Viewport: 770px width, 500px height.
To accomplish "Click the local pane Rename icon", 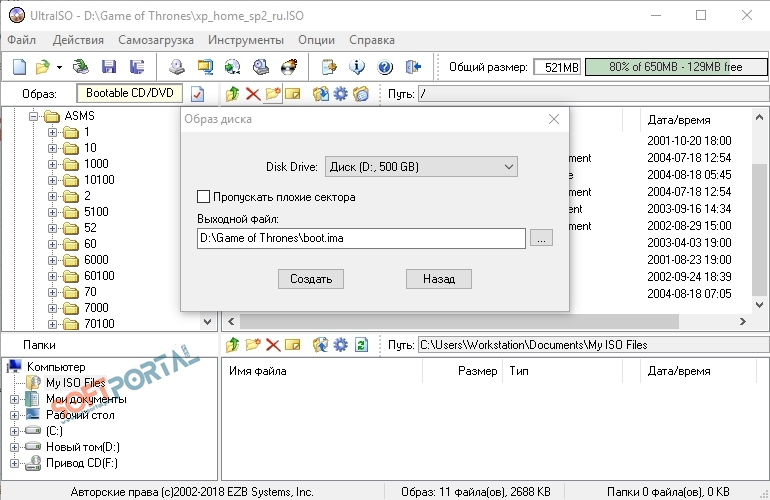I will [x=293, y=345].
